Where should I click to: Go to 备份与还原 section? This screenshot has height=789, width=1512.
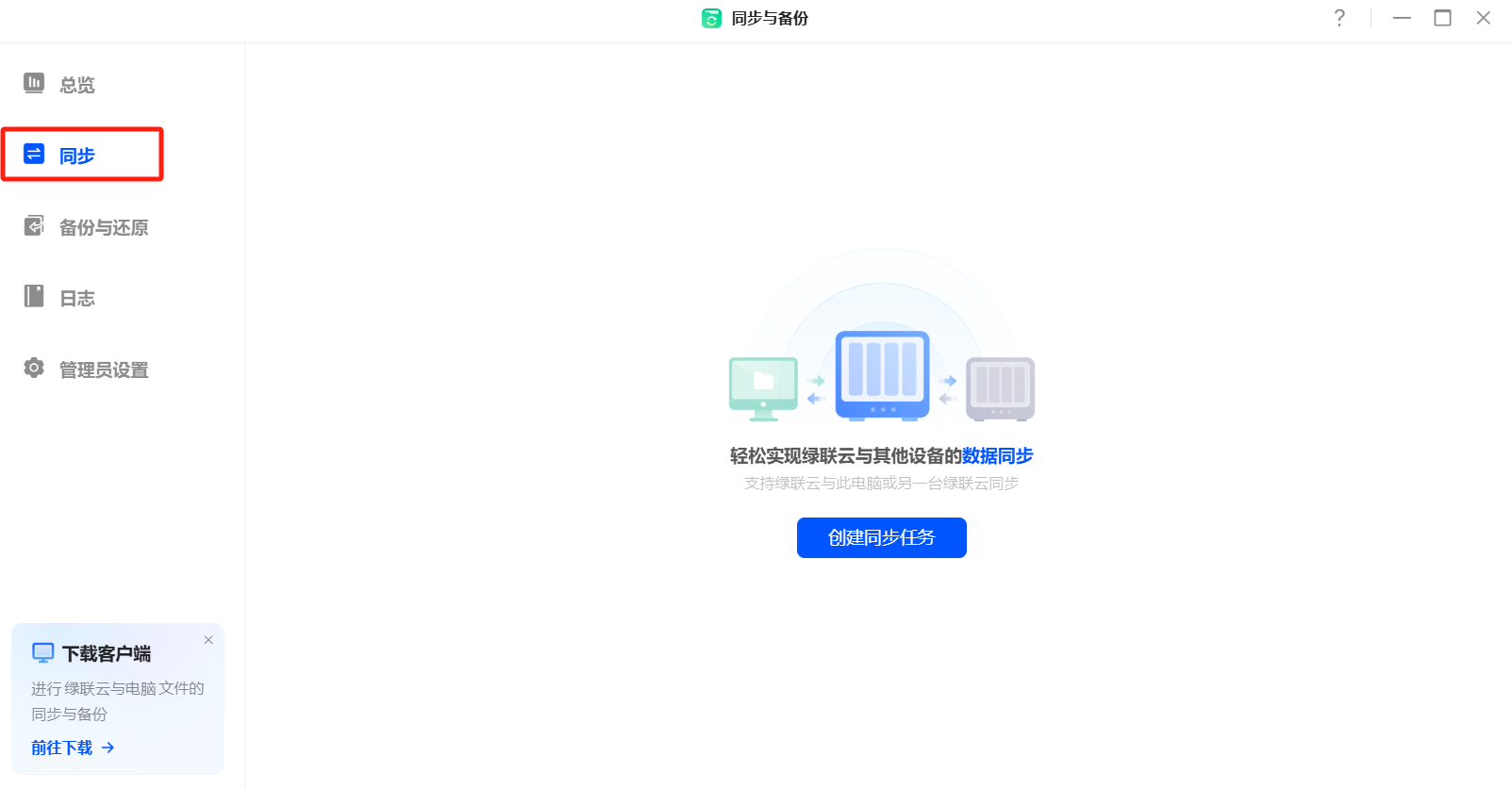[x=104, y=227]
